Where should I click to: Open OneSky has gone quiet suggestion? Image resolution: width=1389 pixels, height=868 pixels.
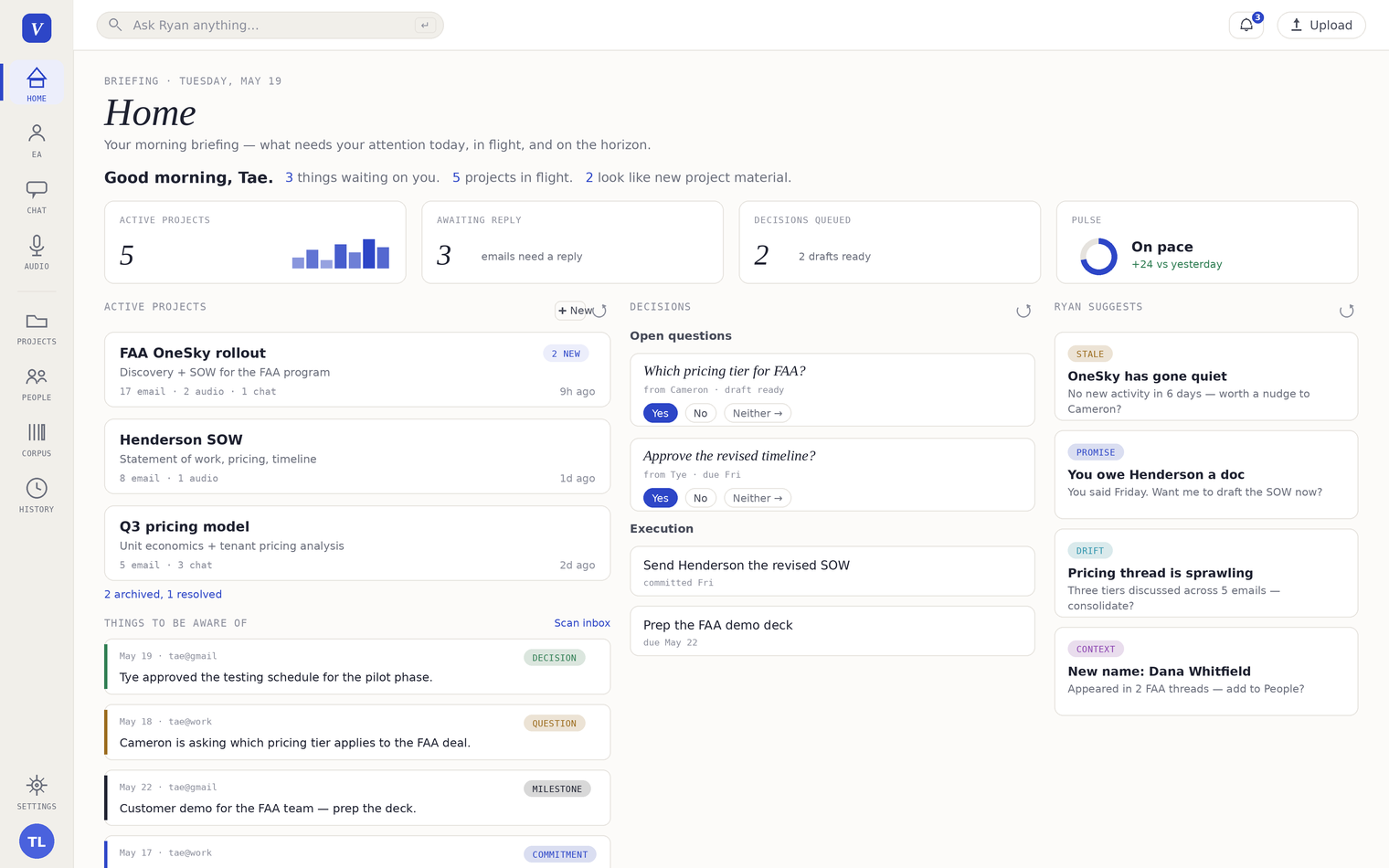click(1206, 376)
